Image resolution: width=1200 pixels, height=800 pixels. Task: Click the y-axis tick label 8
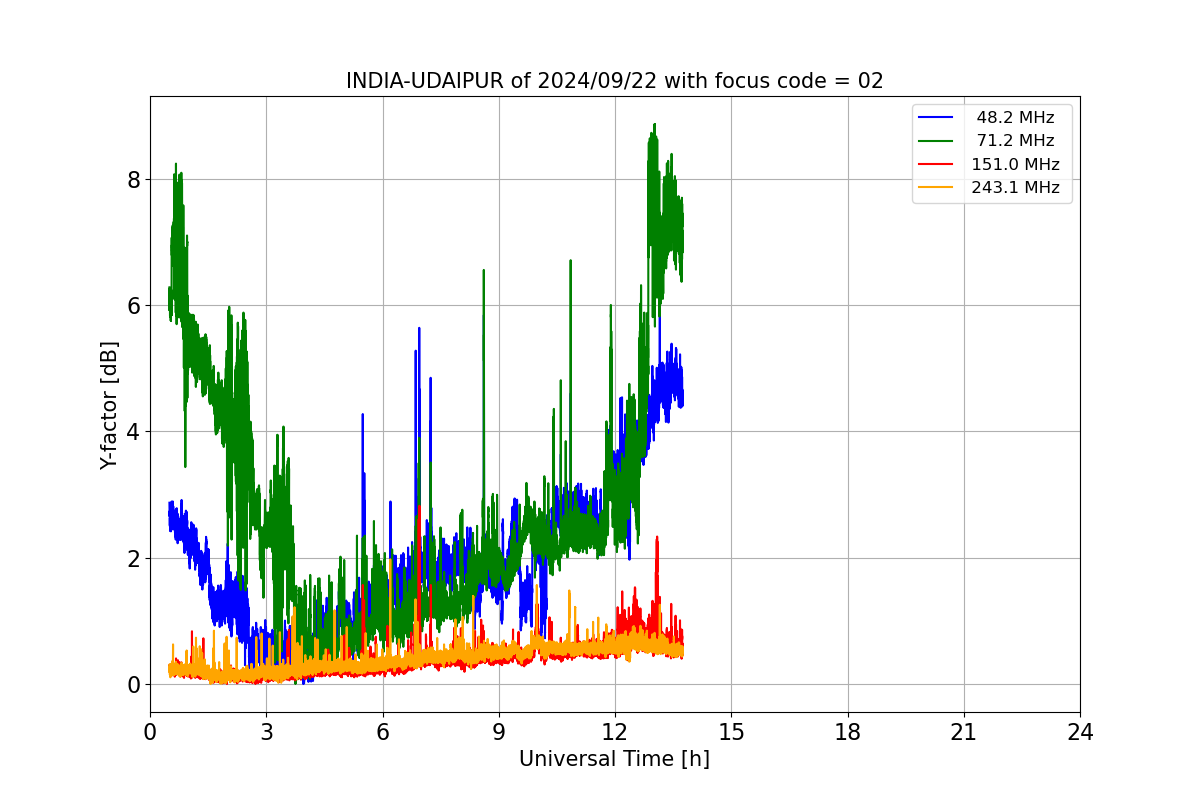(x=133, y=179)
